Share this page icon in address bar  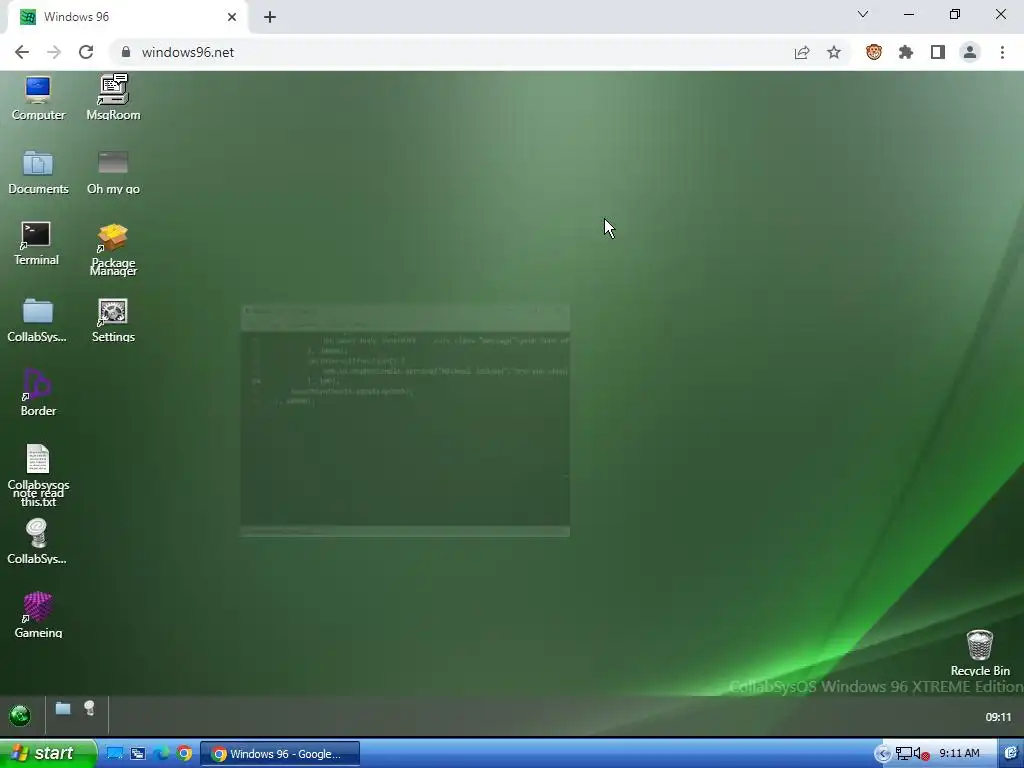pyautogui.click(x=802, y=52)
